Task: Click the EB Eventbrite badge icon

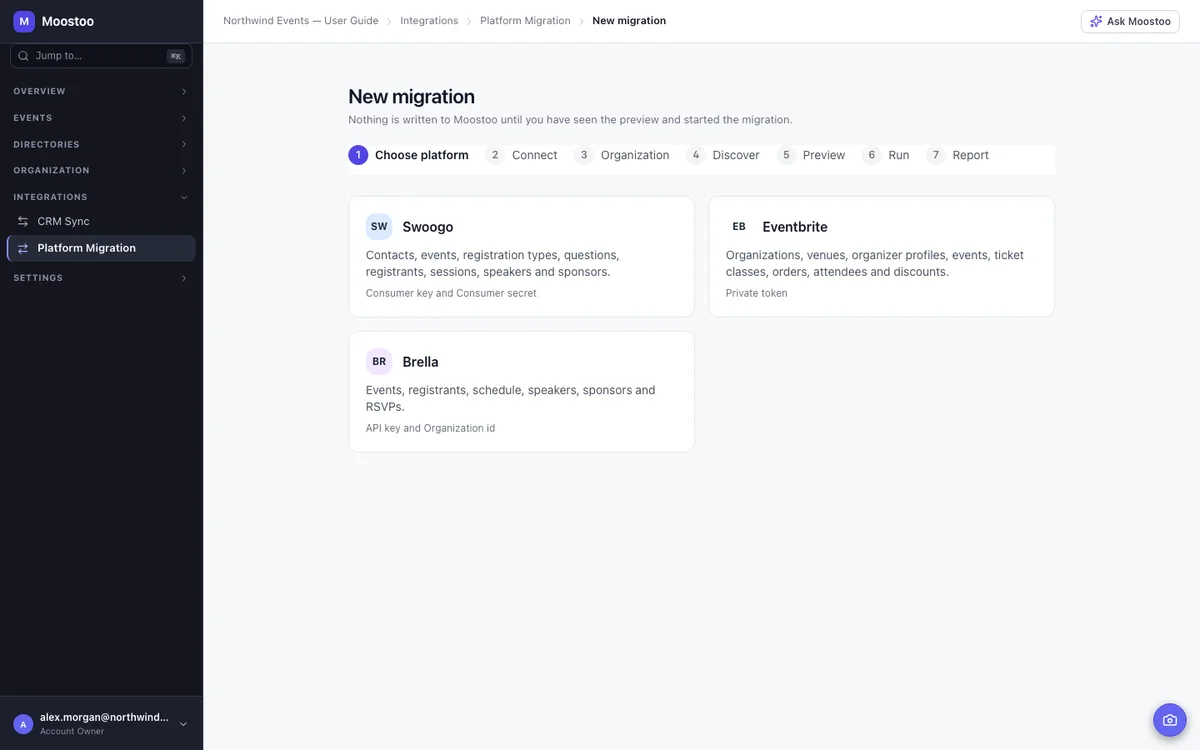Action: 739,227
